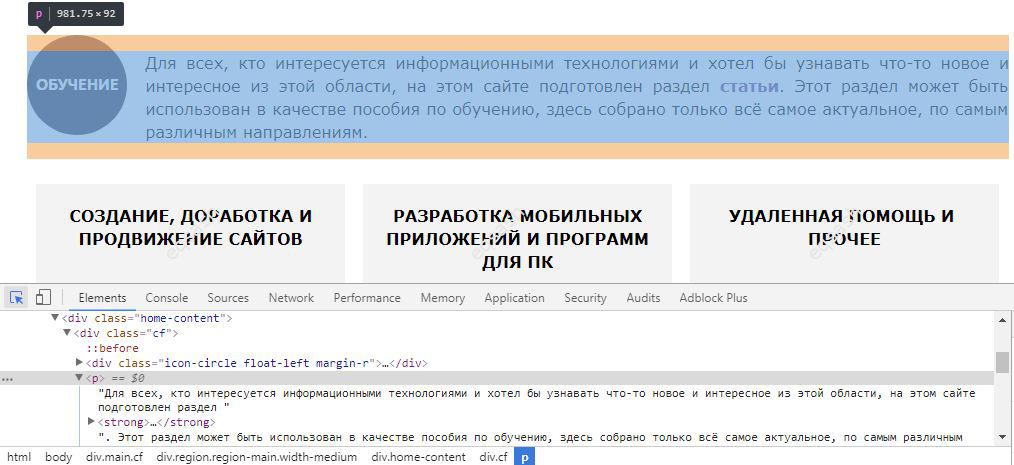This screenshot has width=1014, height=465.
Task: Switch to the Security tab
Action: click(585, 298)
